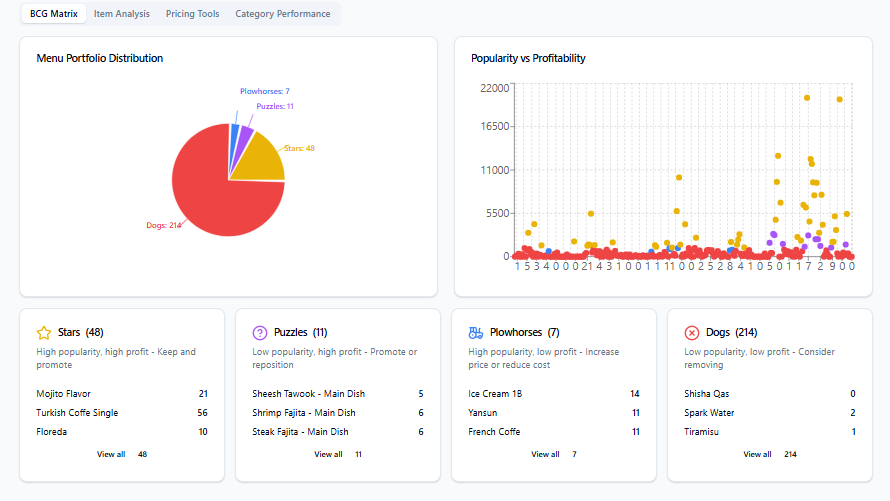Select the Shisha Qas row

click(770, 394)
